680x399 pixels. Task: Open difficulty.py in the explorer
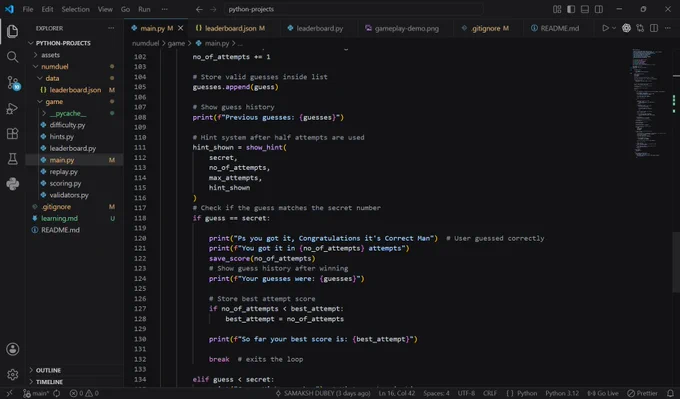(x=67, y=125)
